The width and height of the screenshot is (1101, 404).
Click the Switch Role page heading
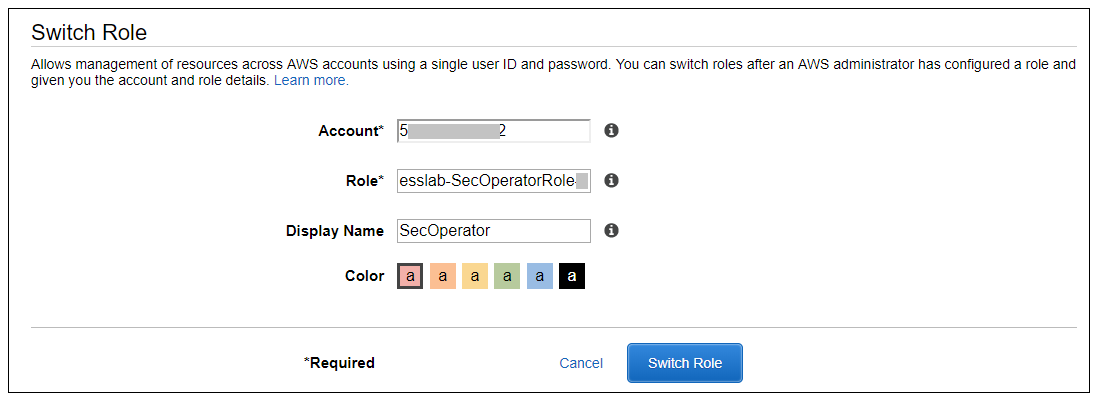click(x=89, y=32)
